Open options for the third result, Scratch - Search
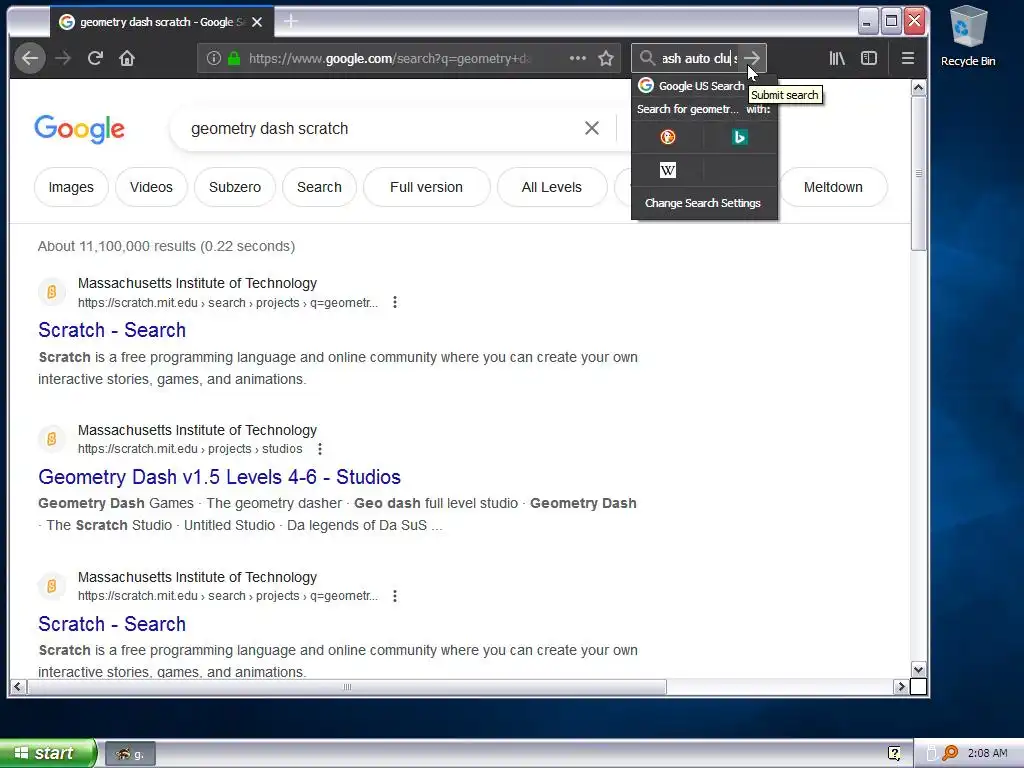The width and height of the screenshot is (1024, 768). click(x=394, y=596)
